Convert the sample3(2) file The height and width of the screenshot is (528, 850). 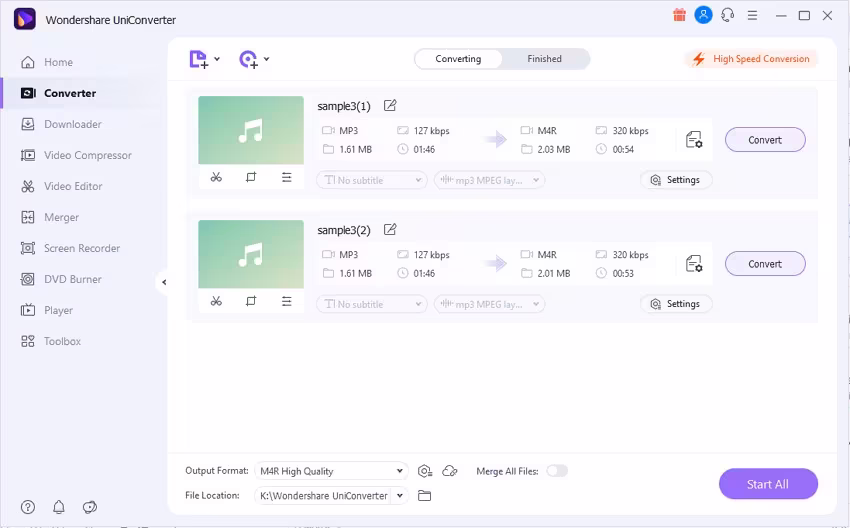coord(765,264)
